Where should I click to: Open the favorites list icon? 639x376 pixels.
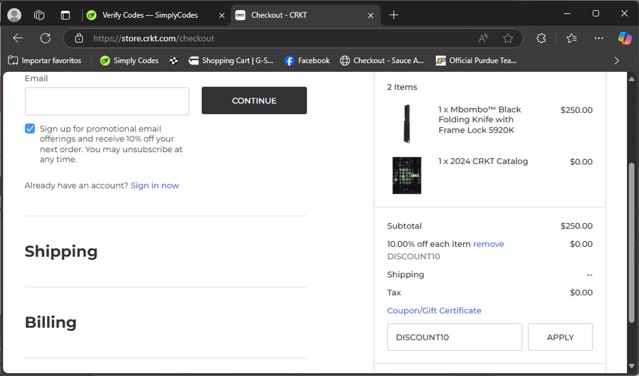(x=571, y=38)
